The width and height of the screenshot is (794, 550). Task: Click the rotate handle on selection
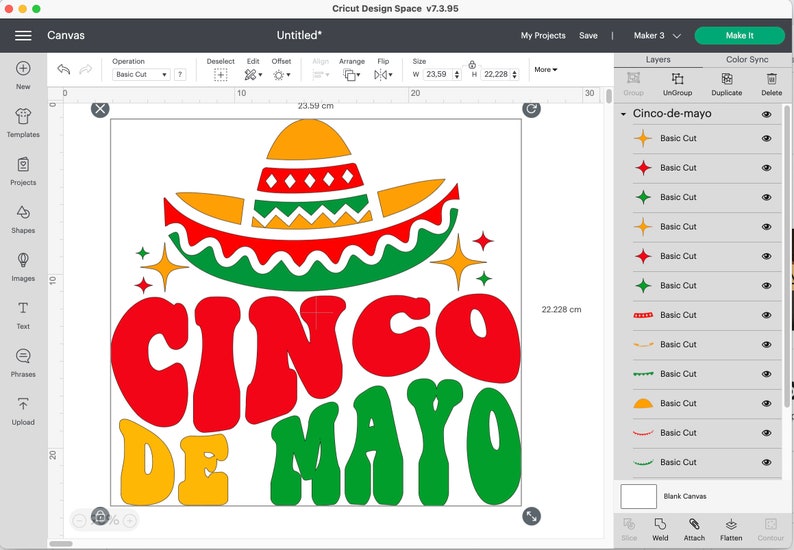tap(531, 108)
